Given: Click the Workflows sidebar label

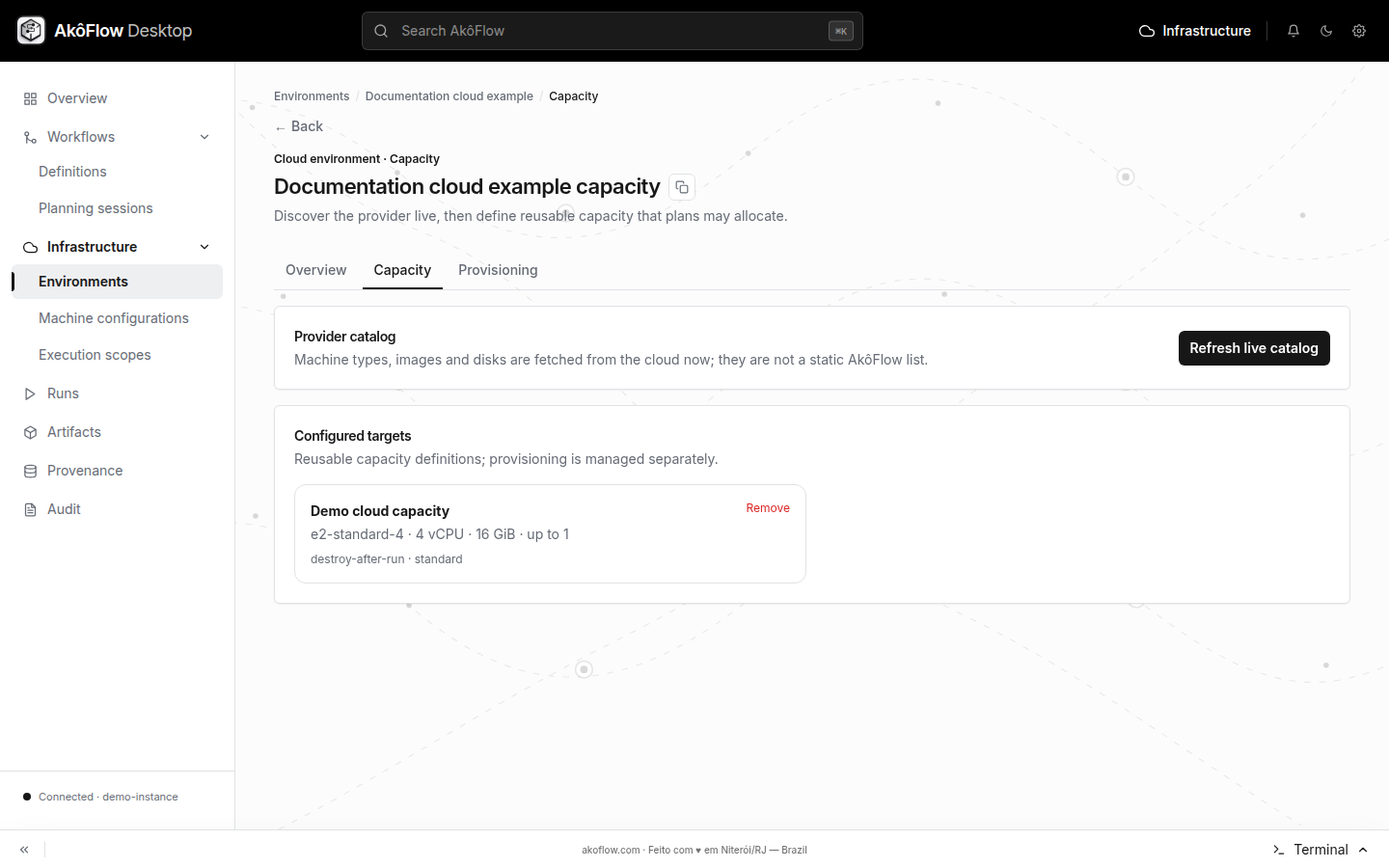Looking at the screenshot, I should pos(81,137).
